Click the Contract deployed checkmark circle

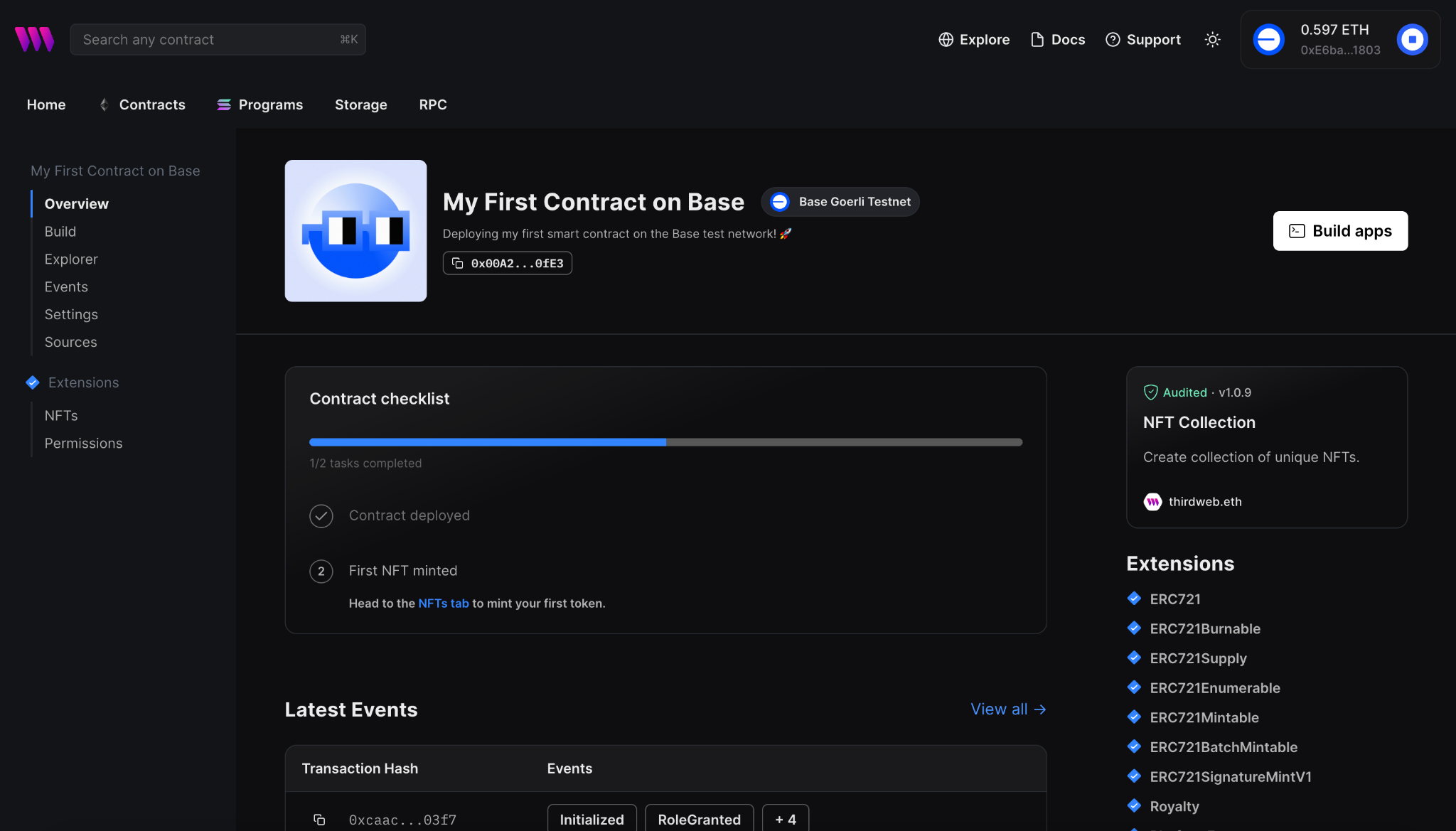point(321,516)
